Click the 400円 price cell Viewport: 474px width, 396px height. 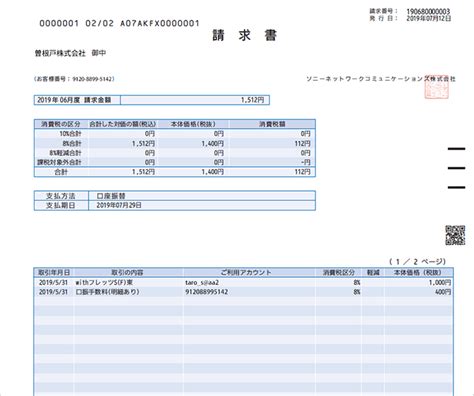[443, 292]
